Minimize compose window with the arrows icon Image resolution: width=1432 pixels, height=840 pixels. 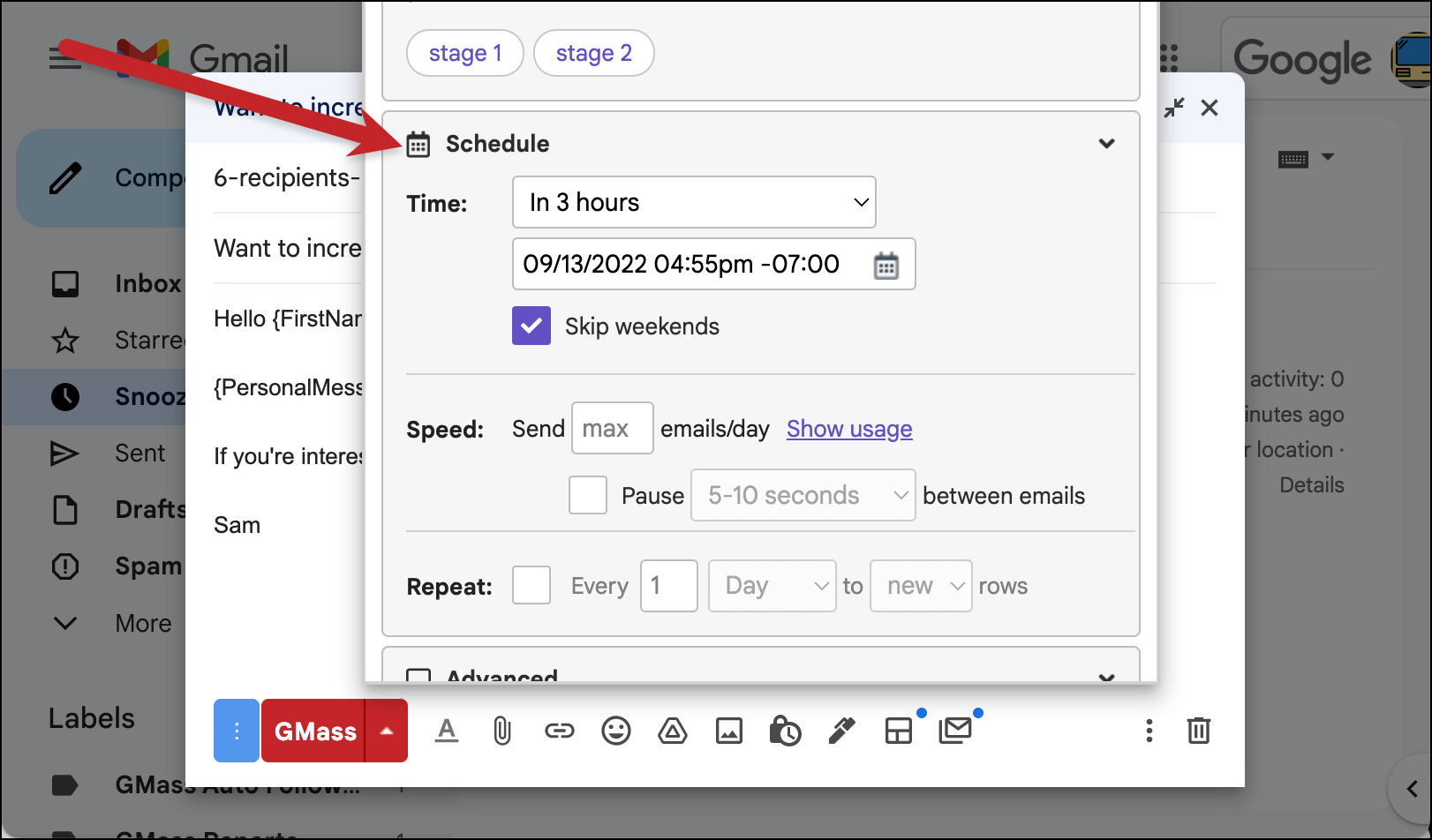coord(1174,108)
